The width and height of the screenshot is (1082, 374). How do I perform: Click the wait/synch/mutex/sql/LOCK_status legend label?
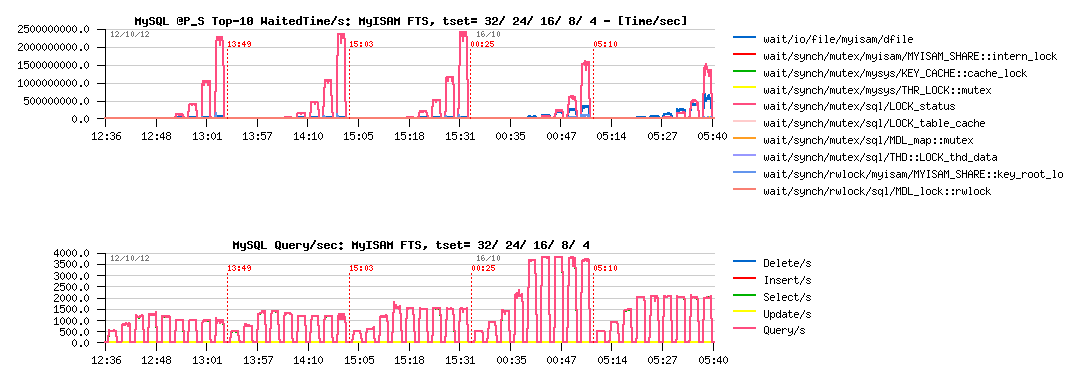pyautogui.click(x=860, y=106)
